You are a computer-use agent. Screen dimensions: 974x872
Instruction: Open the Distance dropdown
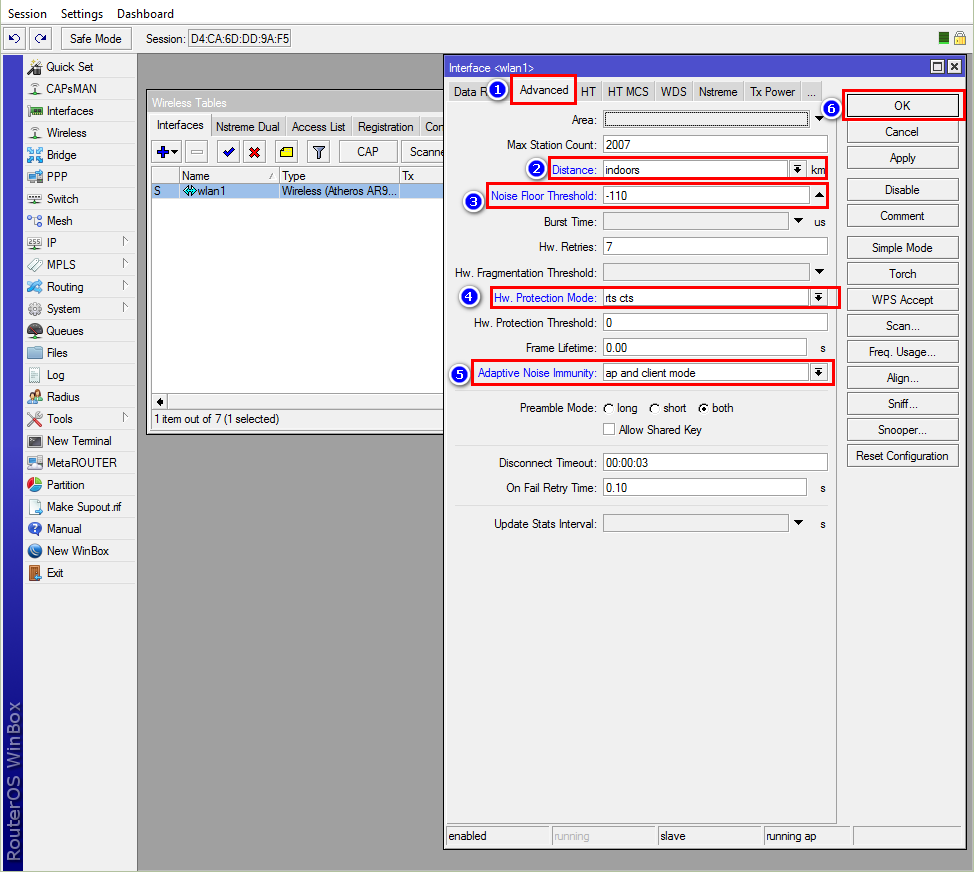click(797, 170)
